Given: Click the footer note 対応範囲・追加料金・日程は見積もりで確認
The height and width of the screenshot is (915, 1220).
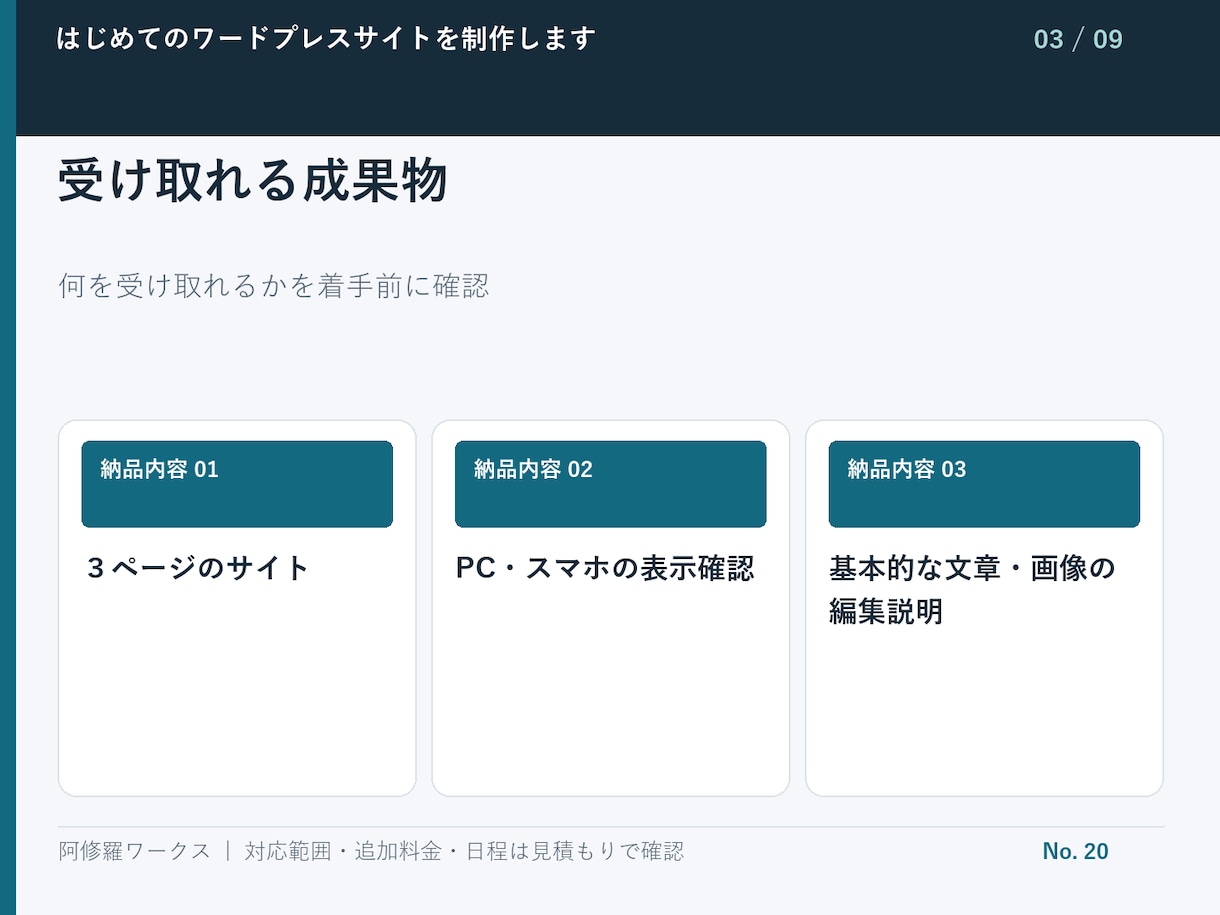Looking at the screenshot, I should pyautogui.click(x=464, y=851).
